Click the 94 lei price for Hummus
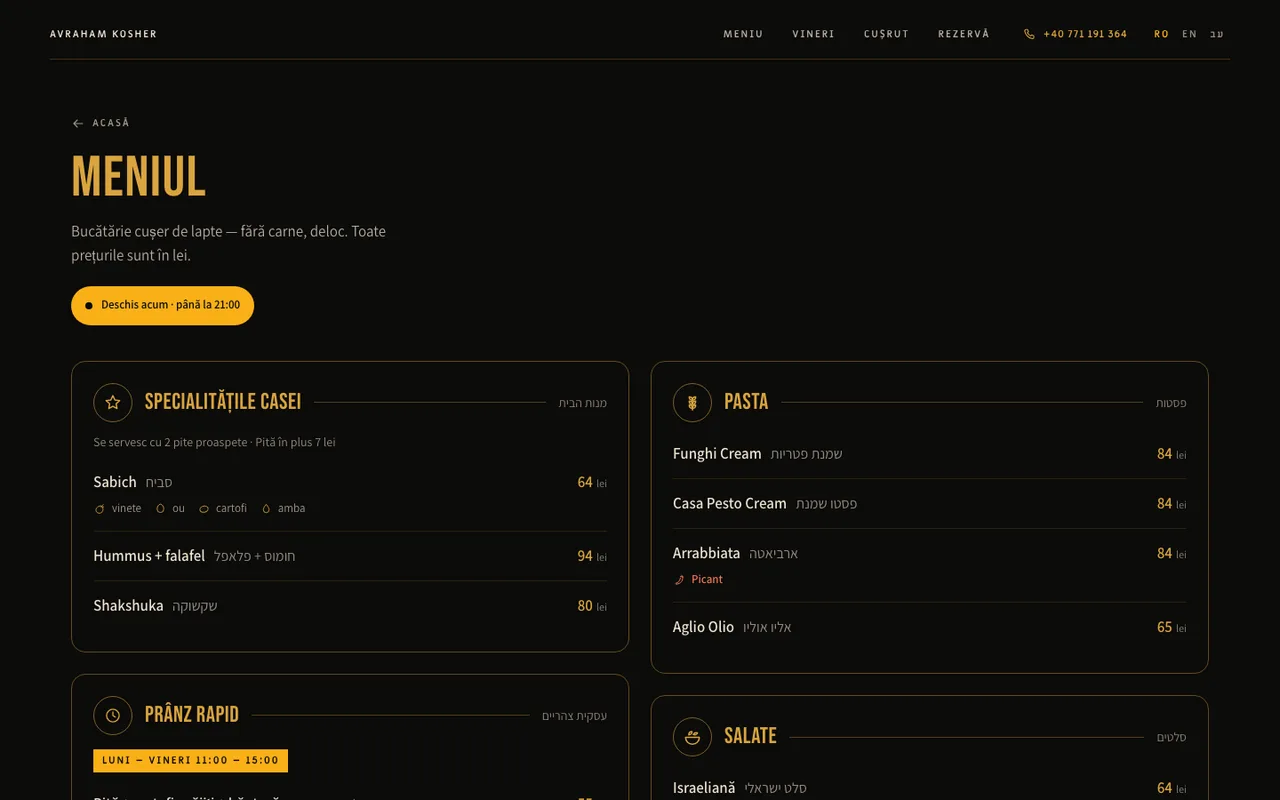 point(592,556)
